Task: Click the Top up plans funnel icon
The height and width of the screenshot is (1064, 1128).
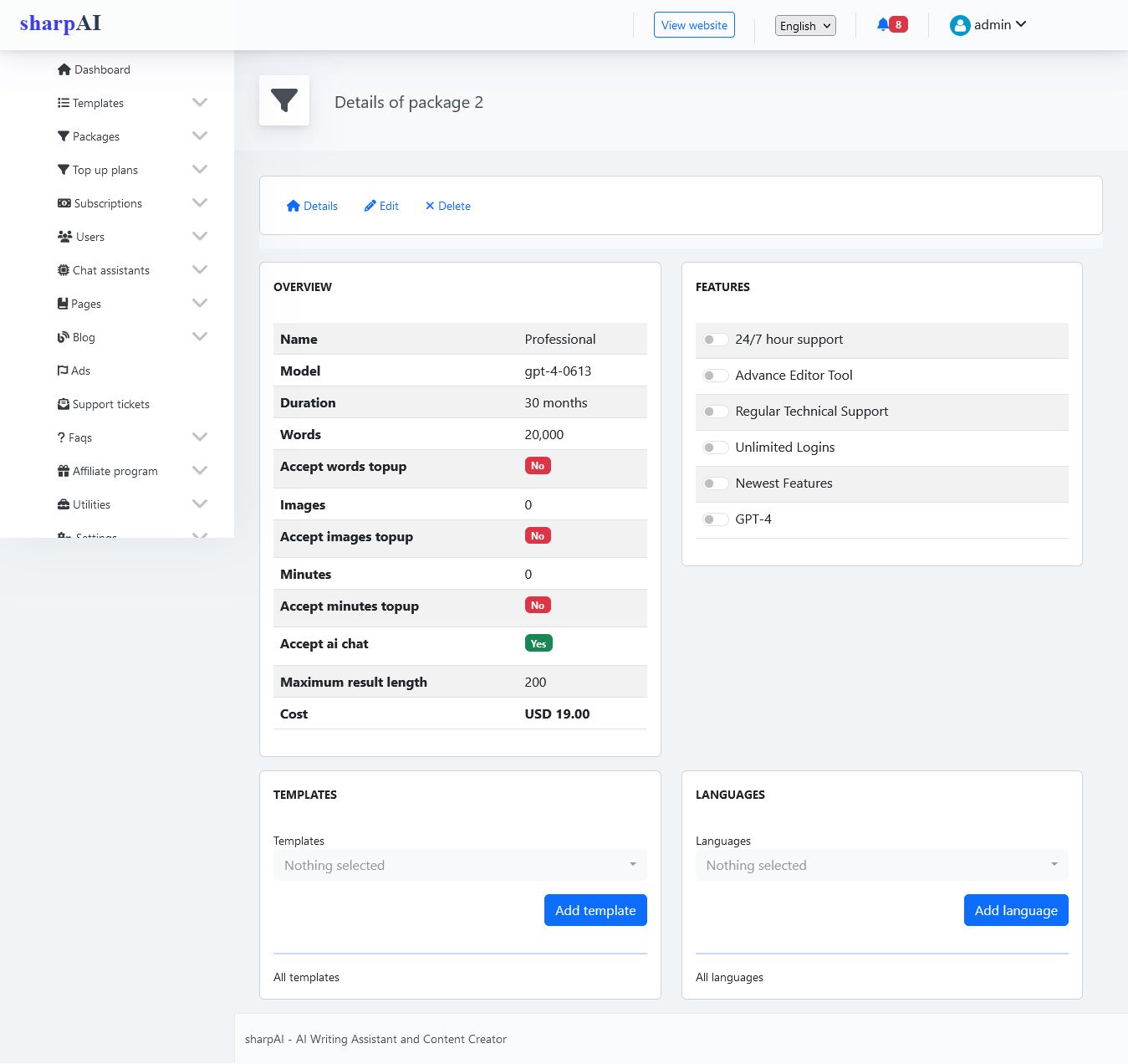Action: tap(63, 170)
